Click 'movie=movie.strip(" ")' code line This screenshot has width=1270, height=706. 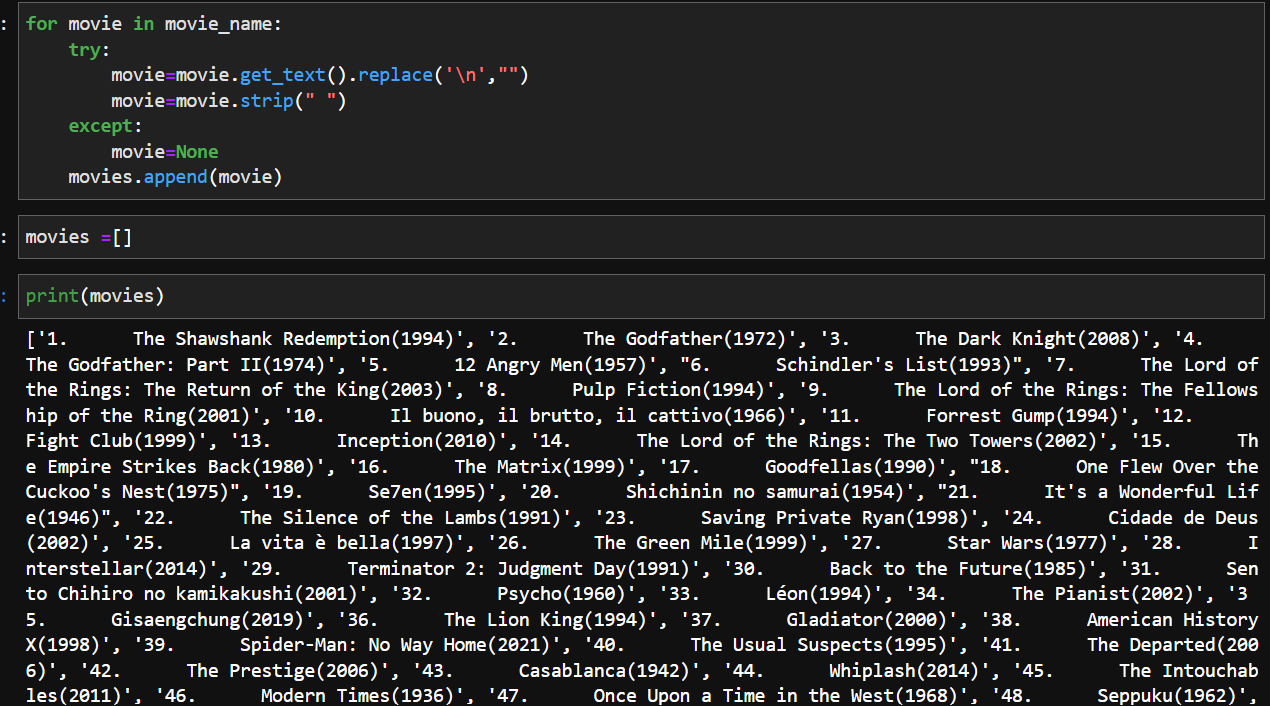228,100
